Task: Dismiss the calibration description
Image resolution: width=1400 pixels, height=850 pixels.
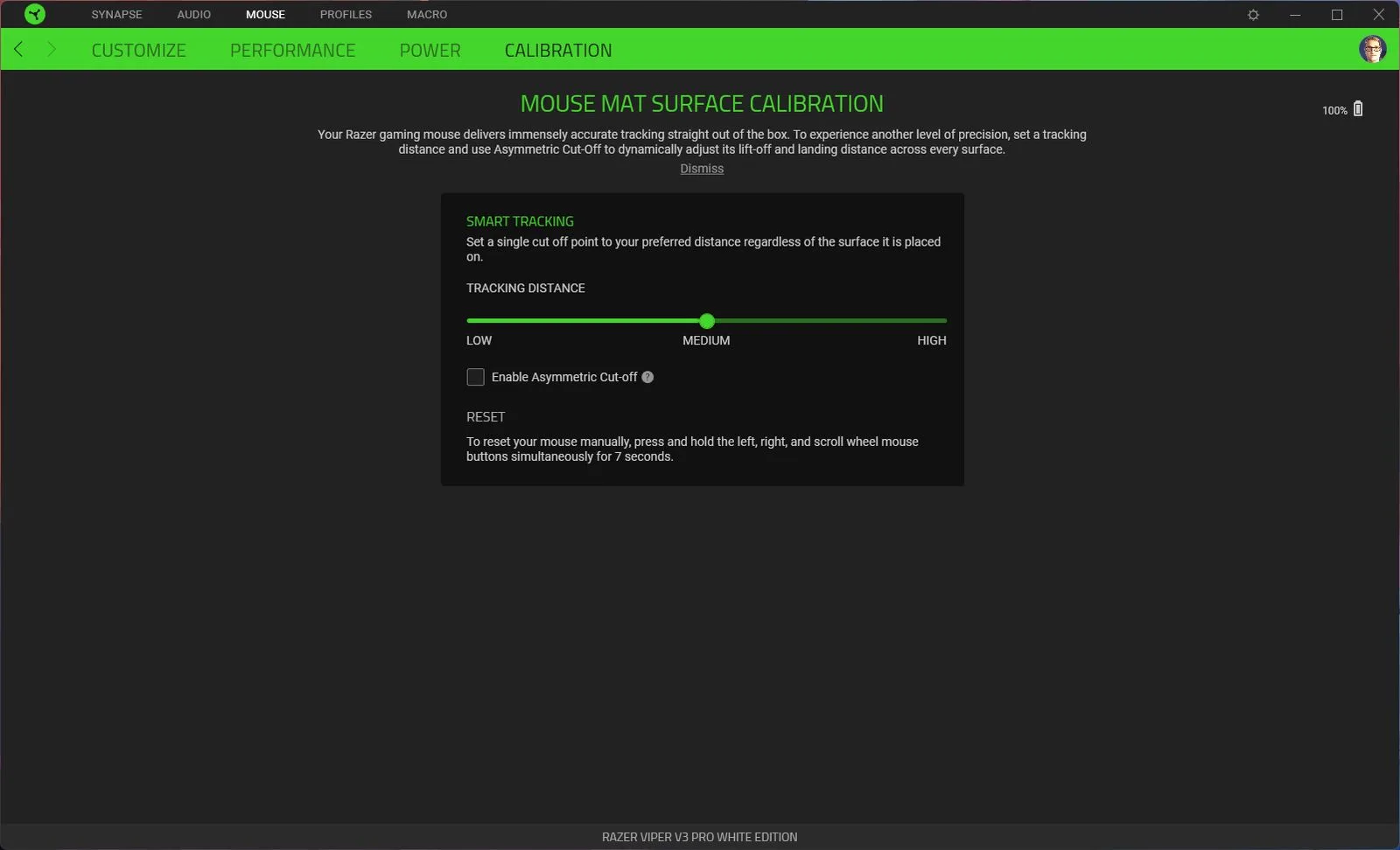Action: pyautogui.click(x=702, y=169)
